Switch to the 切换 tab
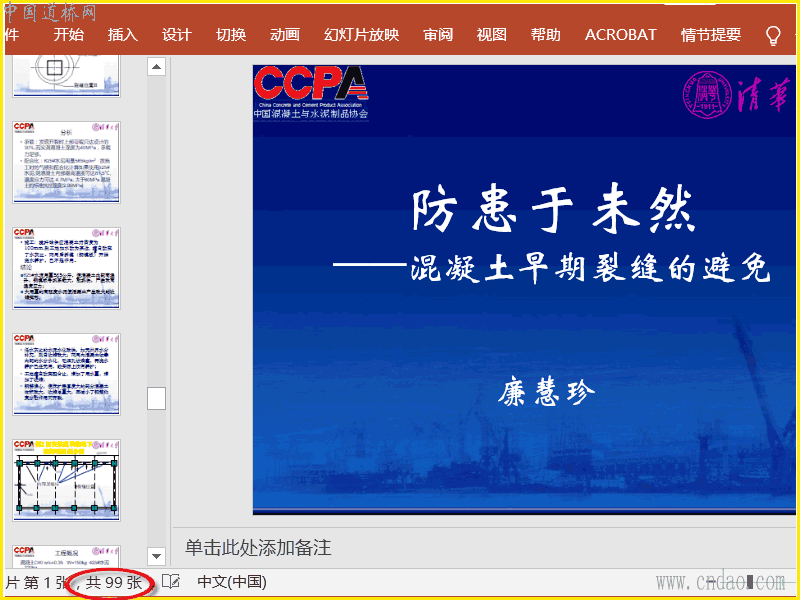Image resolution: width=800 pixels, height=600 pixels. [231, 35]
